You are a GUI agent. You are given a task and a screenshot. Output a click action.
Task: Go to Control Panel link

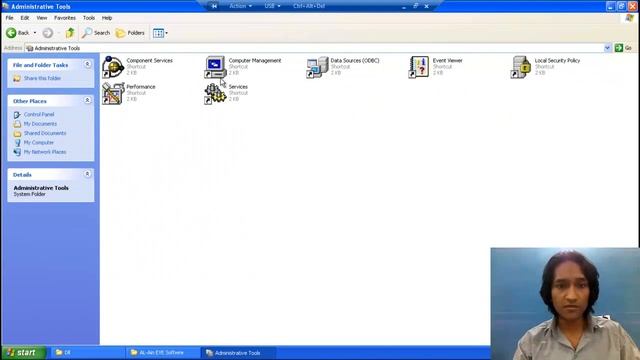tap(39, 114)
